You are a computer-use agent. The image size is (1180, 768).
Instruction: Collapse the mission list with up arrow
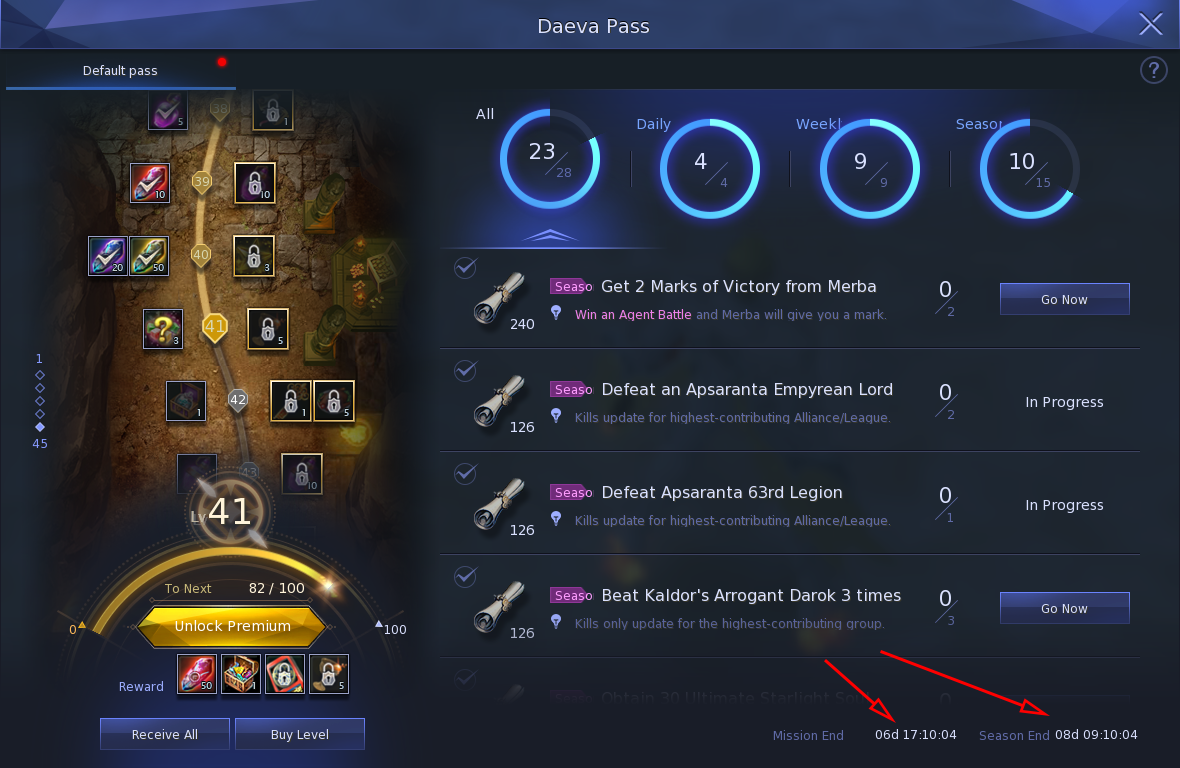pos(549,235)
